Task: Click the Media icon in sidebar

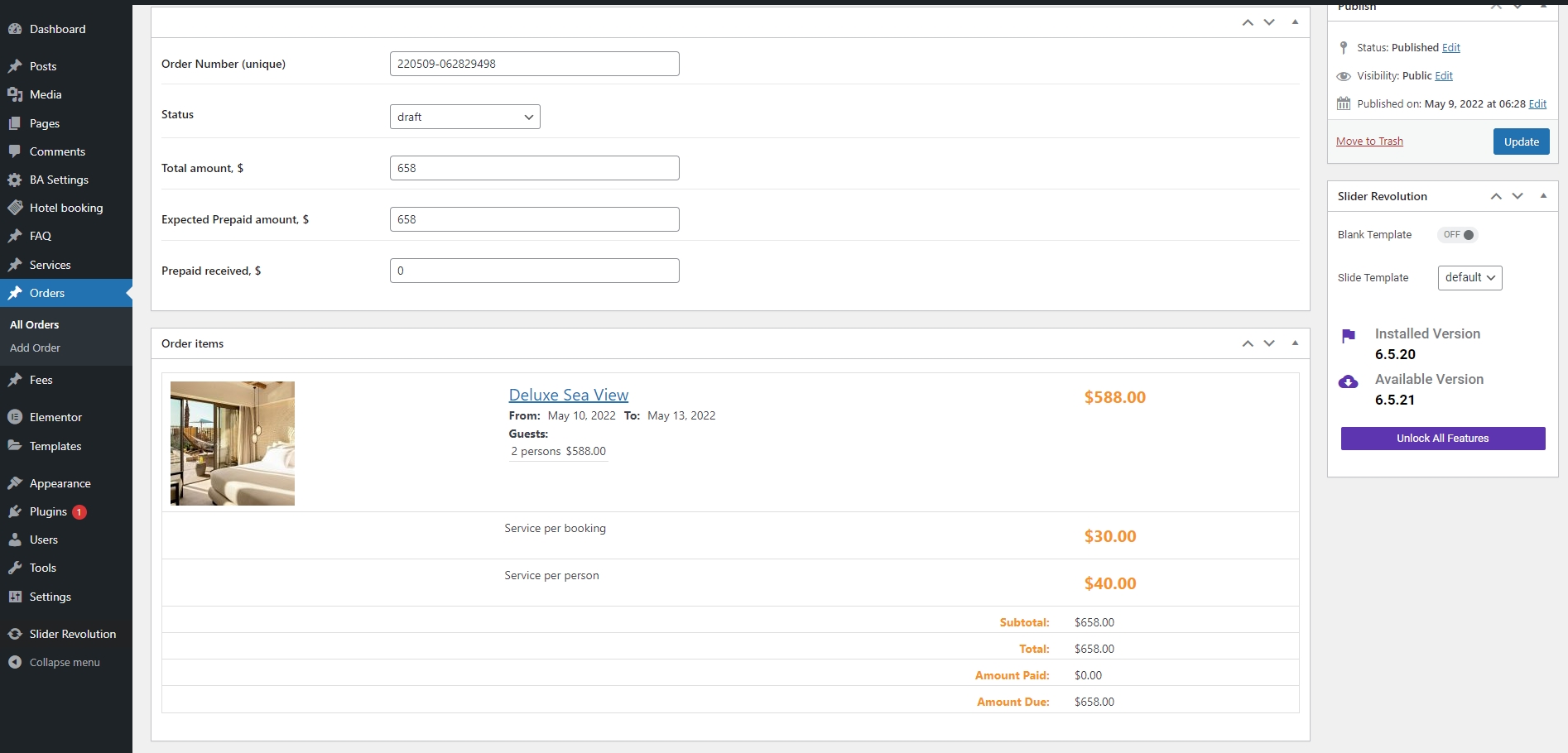Action: 15,94
